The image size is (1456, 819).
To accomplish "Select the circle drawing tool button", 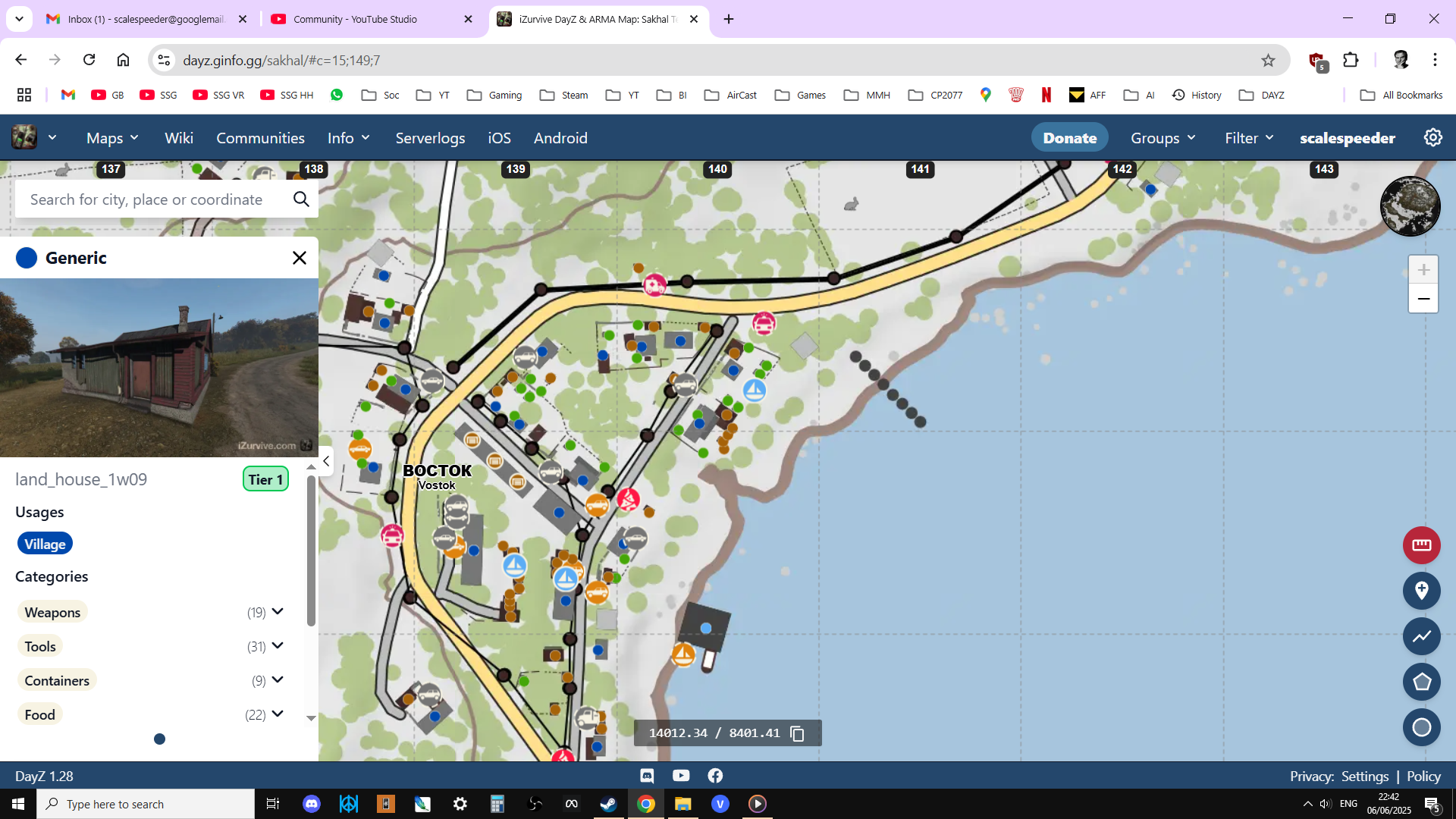I will tap(1421, 727).
